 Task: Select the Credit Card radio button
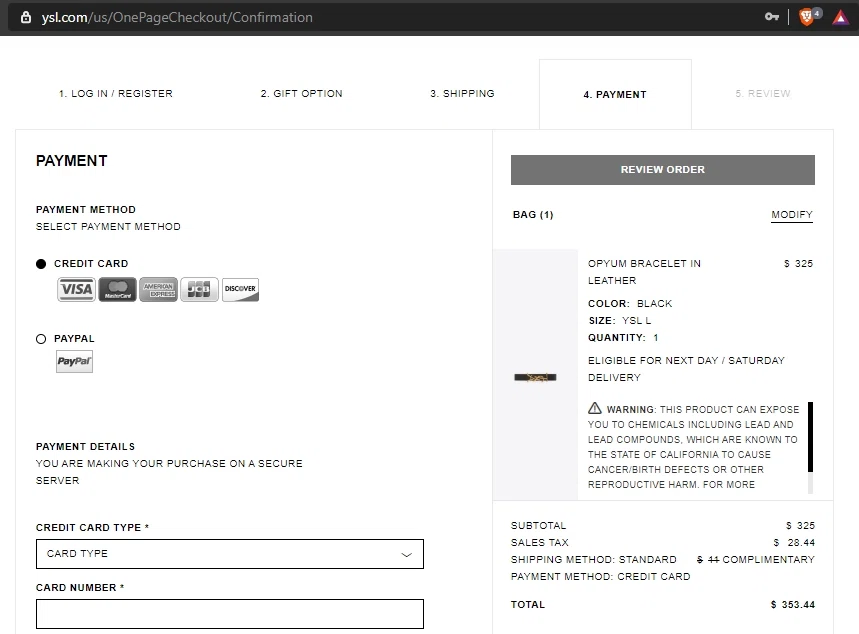[41, 264]
